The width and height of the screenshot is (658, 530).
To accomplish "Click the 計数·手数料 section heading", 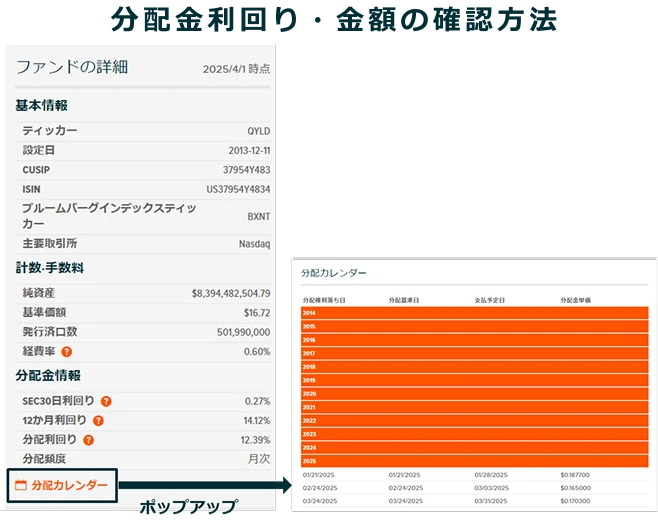I will pos(50,268).
